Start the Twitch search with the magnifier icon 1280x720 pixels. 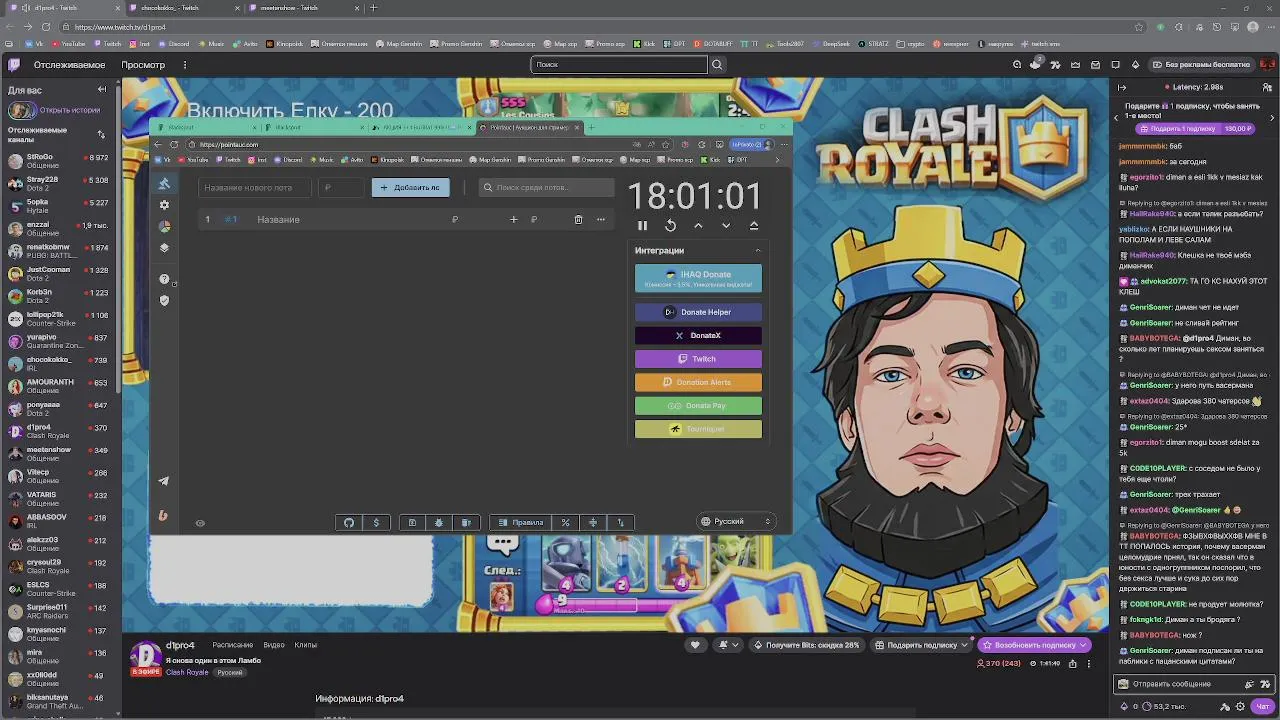[717, 65]
